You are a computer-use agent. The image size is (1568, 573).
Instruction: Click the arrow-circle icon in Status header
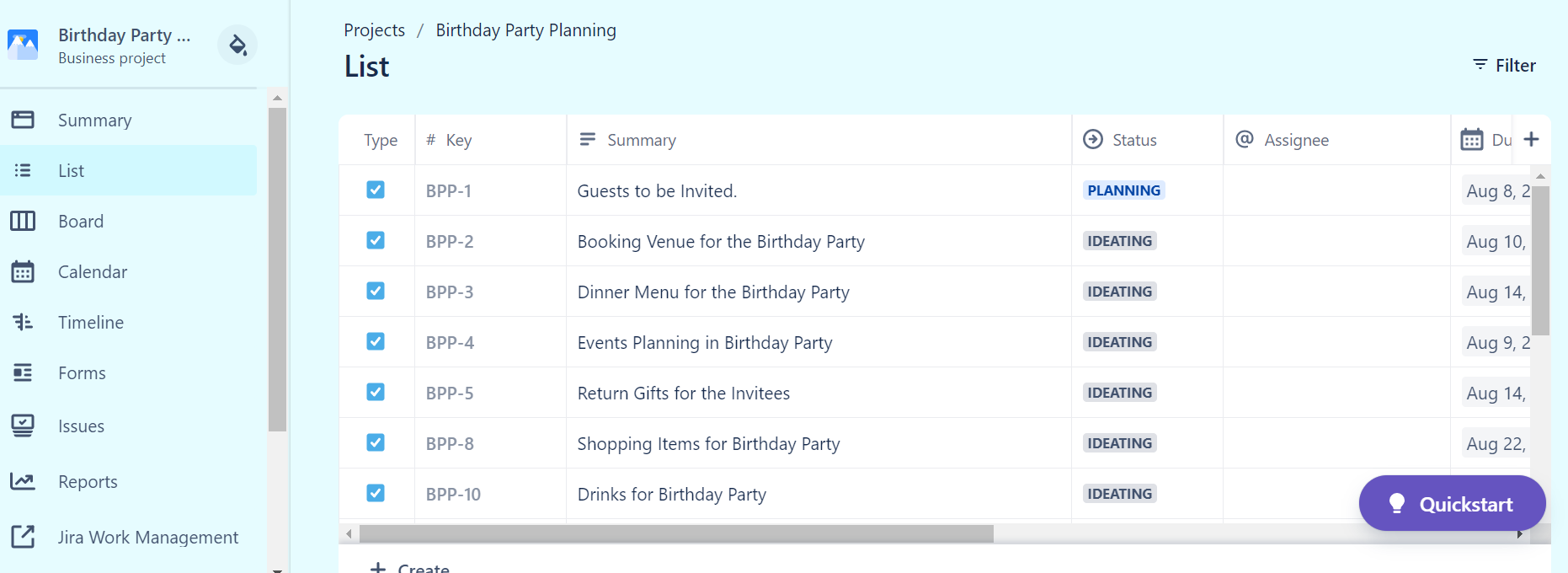pos(1093,139)
